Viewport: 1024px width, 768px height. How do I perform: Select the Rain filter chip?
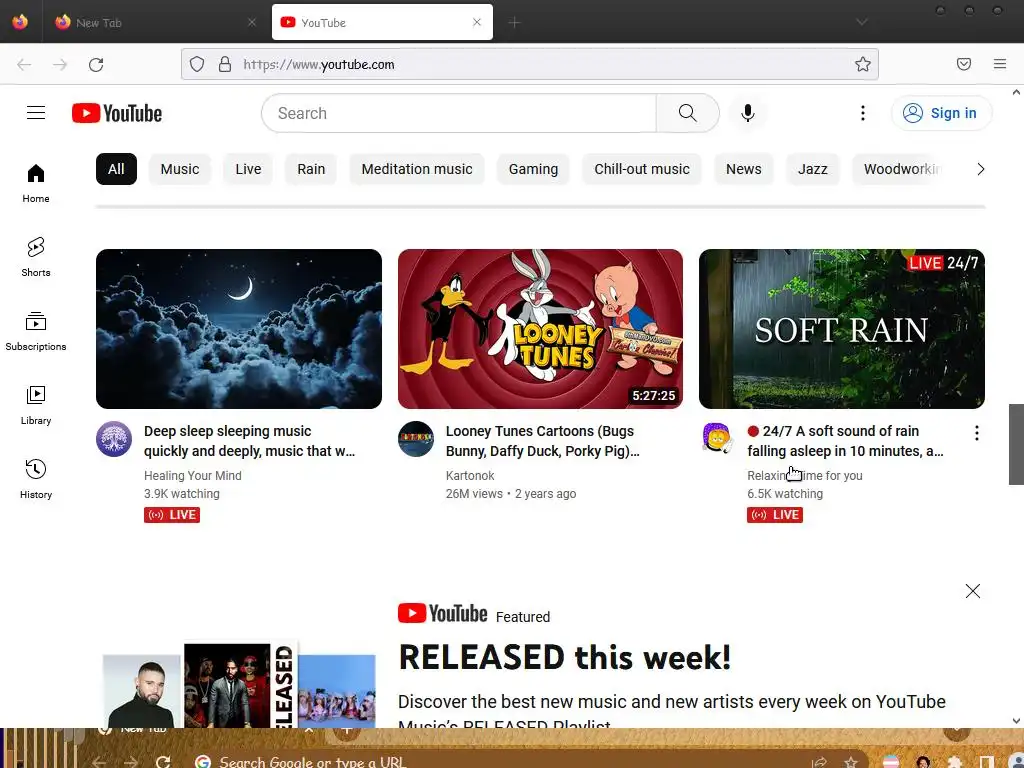(311, 169)
